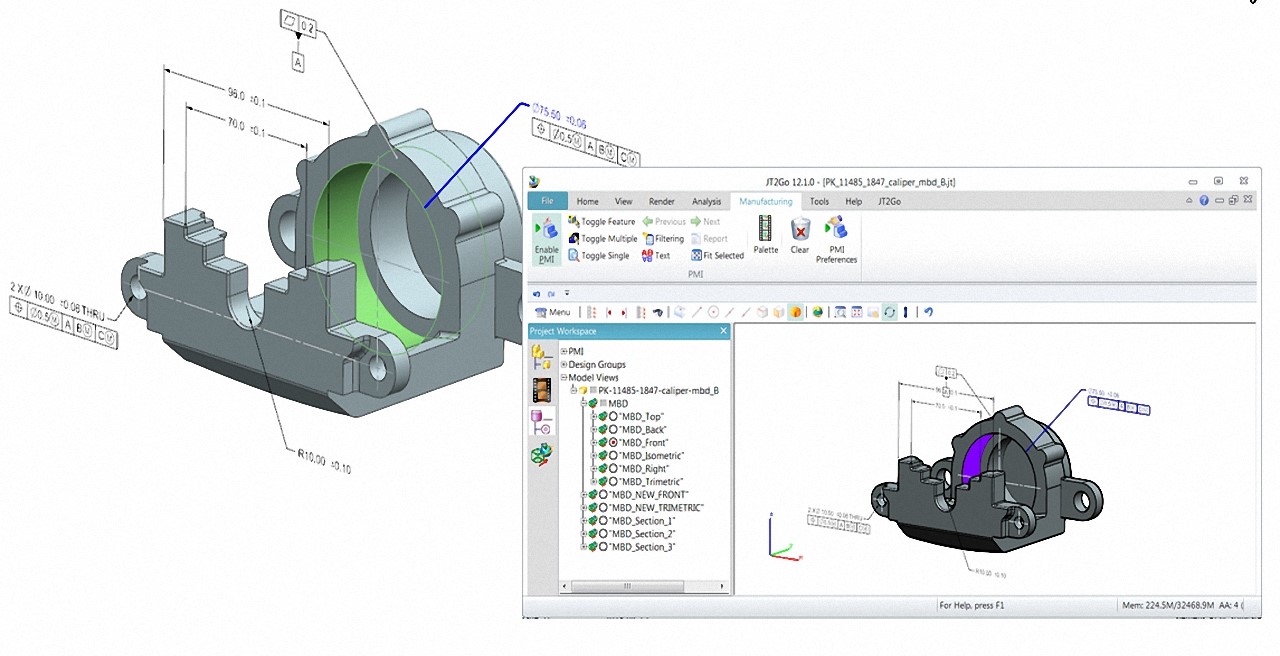Viewport: 1280px width, 656px height.
Task: Expand the PMI tree node
Action: coord(564,351)
